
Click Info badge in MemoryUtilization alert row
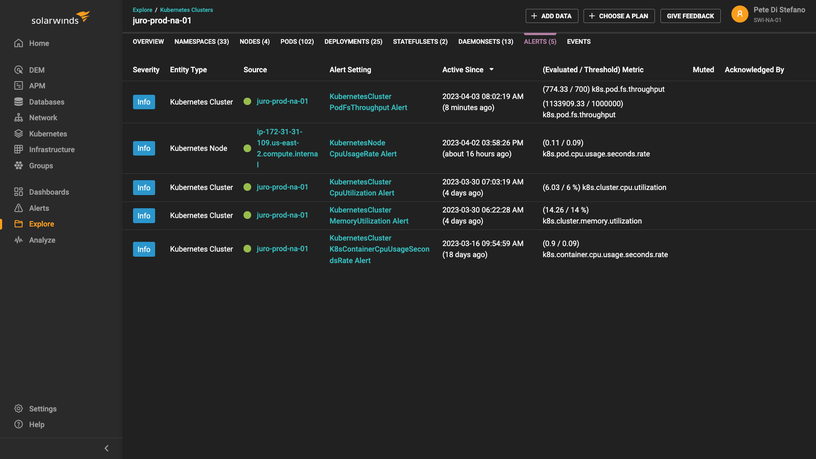(x=144, y=215)
